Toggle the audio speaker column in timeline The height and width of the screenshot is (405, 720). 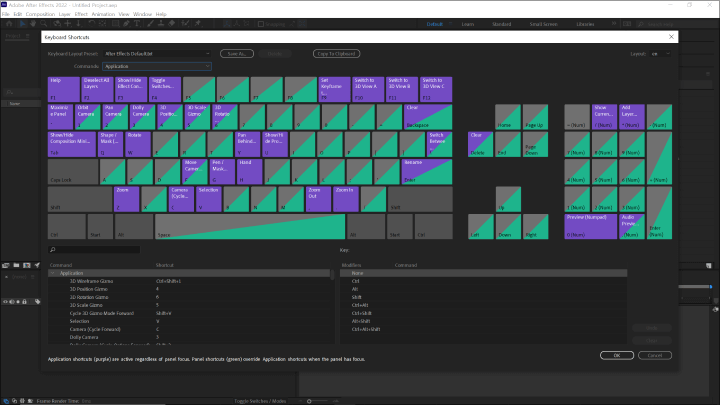[11, 302]
